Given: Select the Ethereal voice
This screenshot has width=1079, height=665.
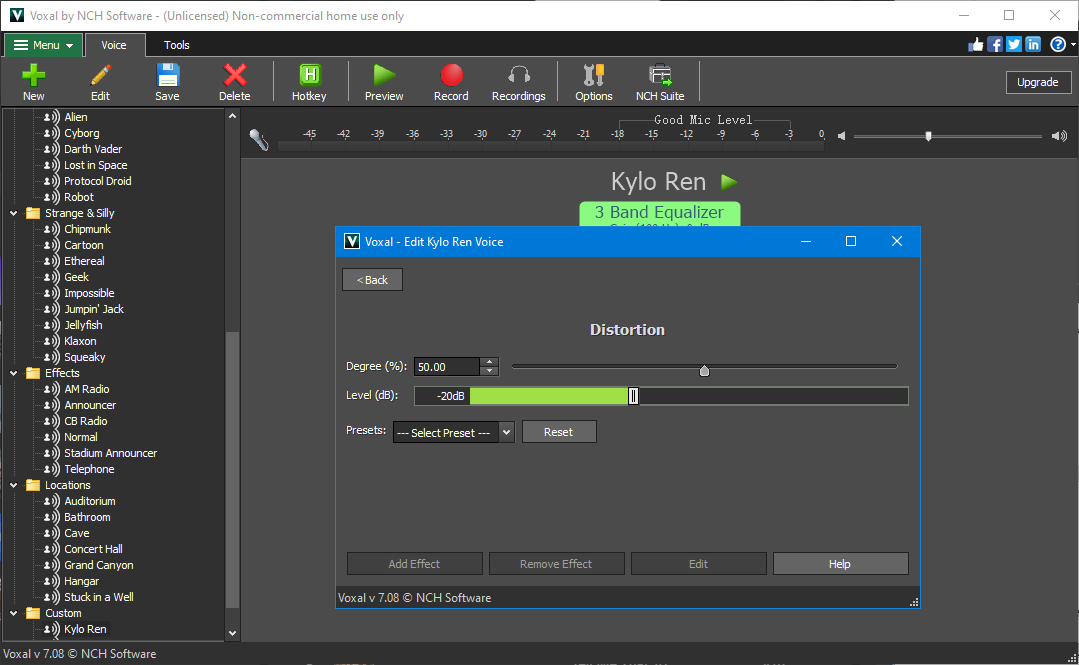Looking at the screenshot, I should tap(84, 262).
